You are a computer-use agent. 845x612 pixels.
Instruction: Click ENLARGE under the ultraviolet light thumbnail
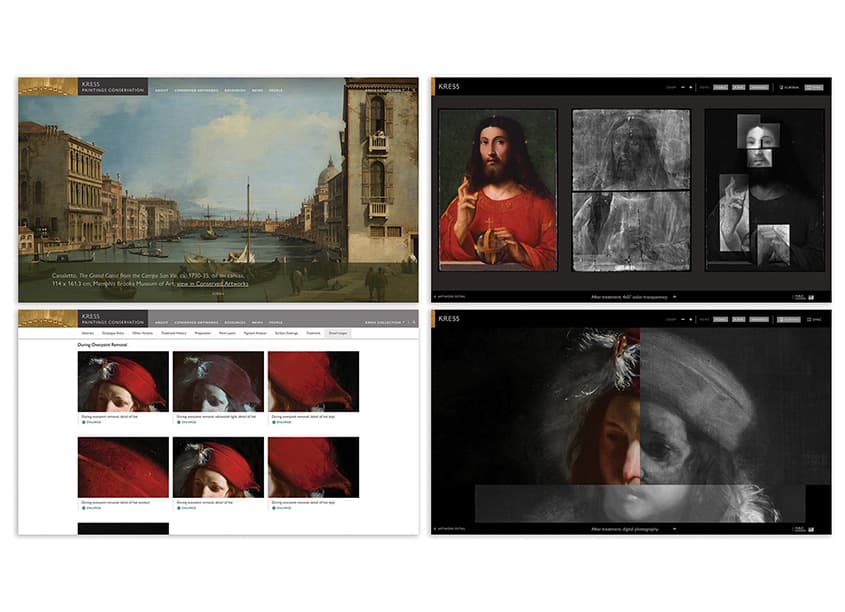point(187,422)
